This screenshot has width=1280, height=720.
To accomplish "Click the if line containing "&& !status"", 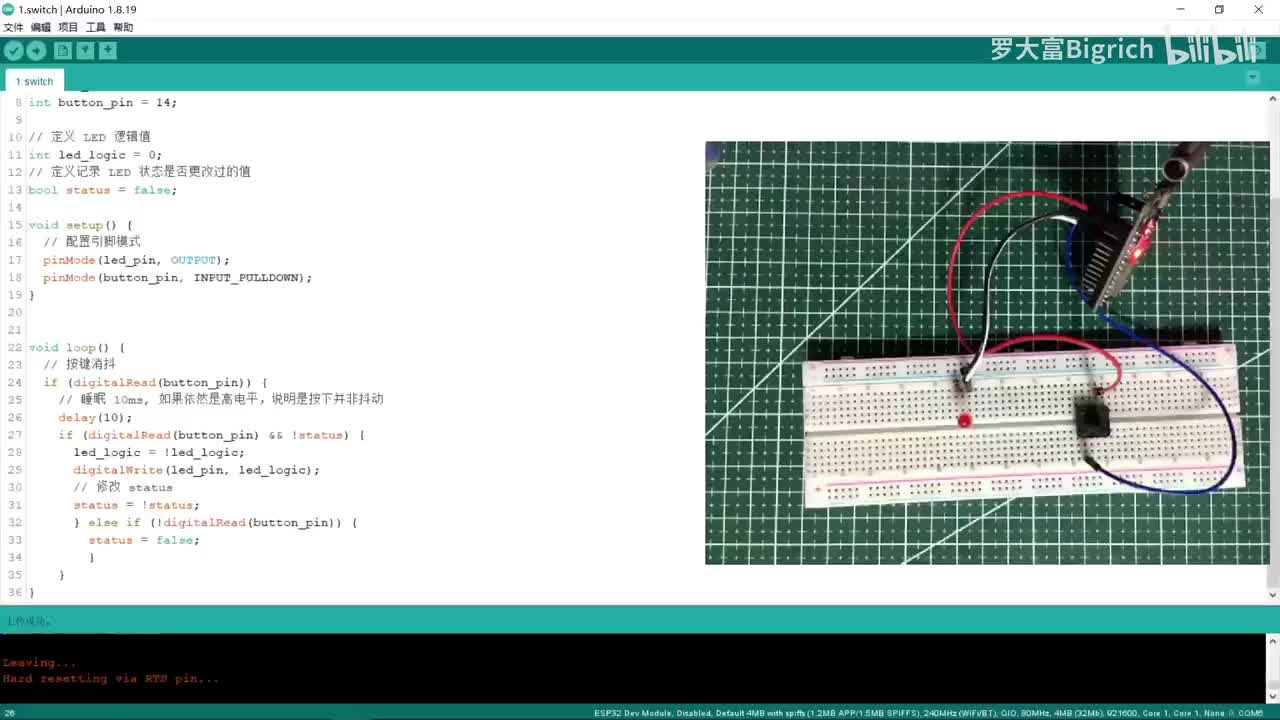I will [211, 435].
